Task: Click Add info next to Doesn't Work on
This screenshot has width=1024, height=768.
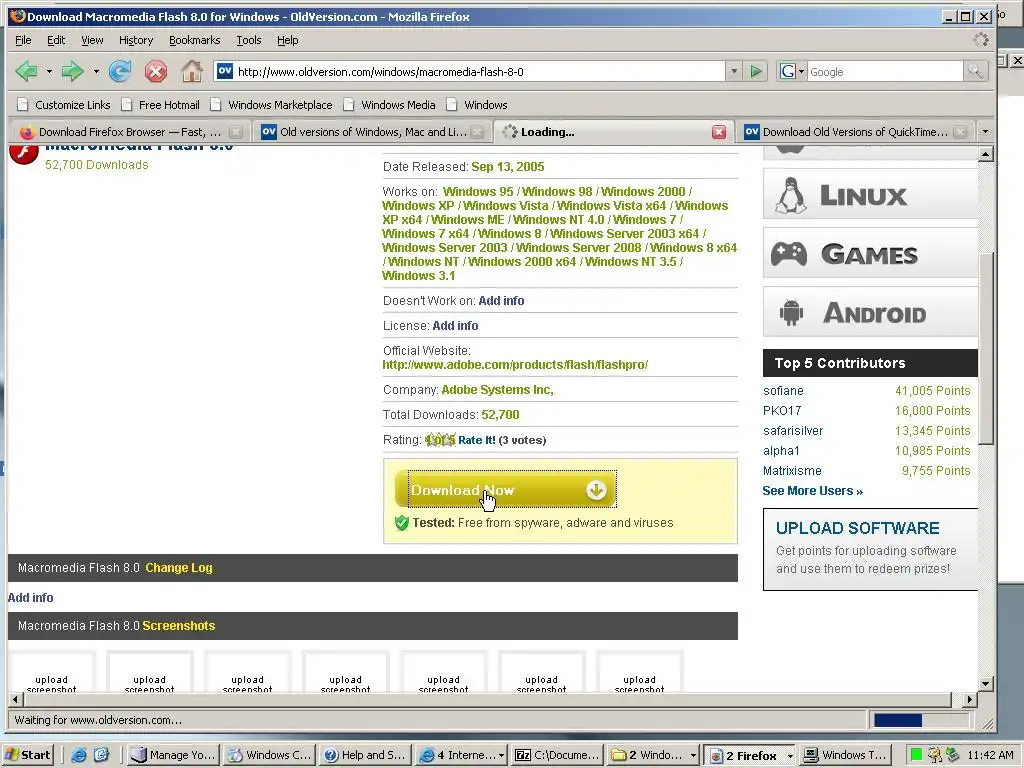Action: (x=501, y=301)
